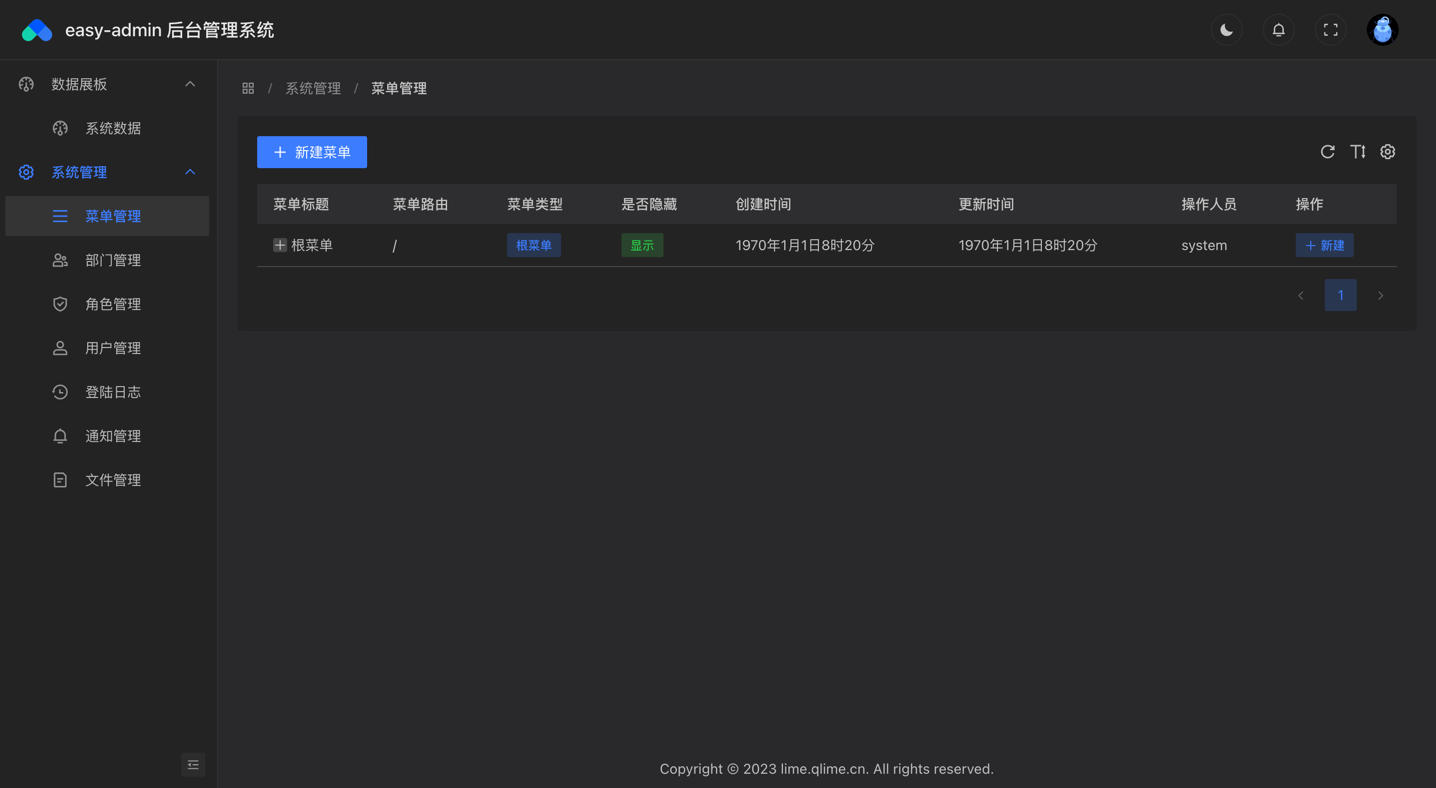Select page 1 in pagination
Viewport: 1436px width, 788px height.
pyautogui.click(x=1340, y=295)
